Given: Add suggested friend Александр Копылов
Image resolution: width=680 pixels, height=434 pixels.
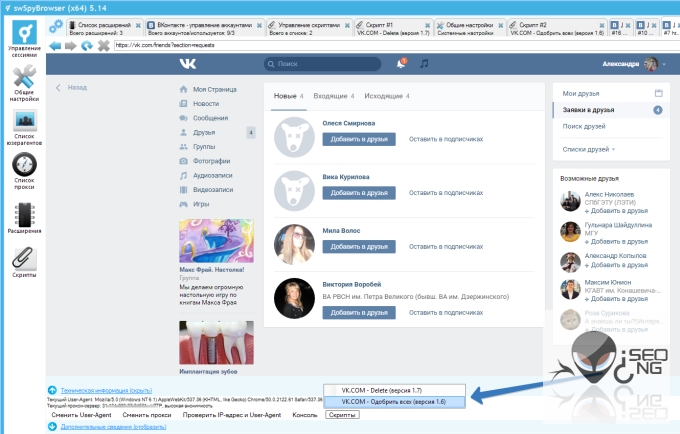Looking at the screenshot, I should pos(616,265).
